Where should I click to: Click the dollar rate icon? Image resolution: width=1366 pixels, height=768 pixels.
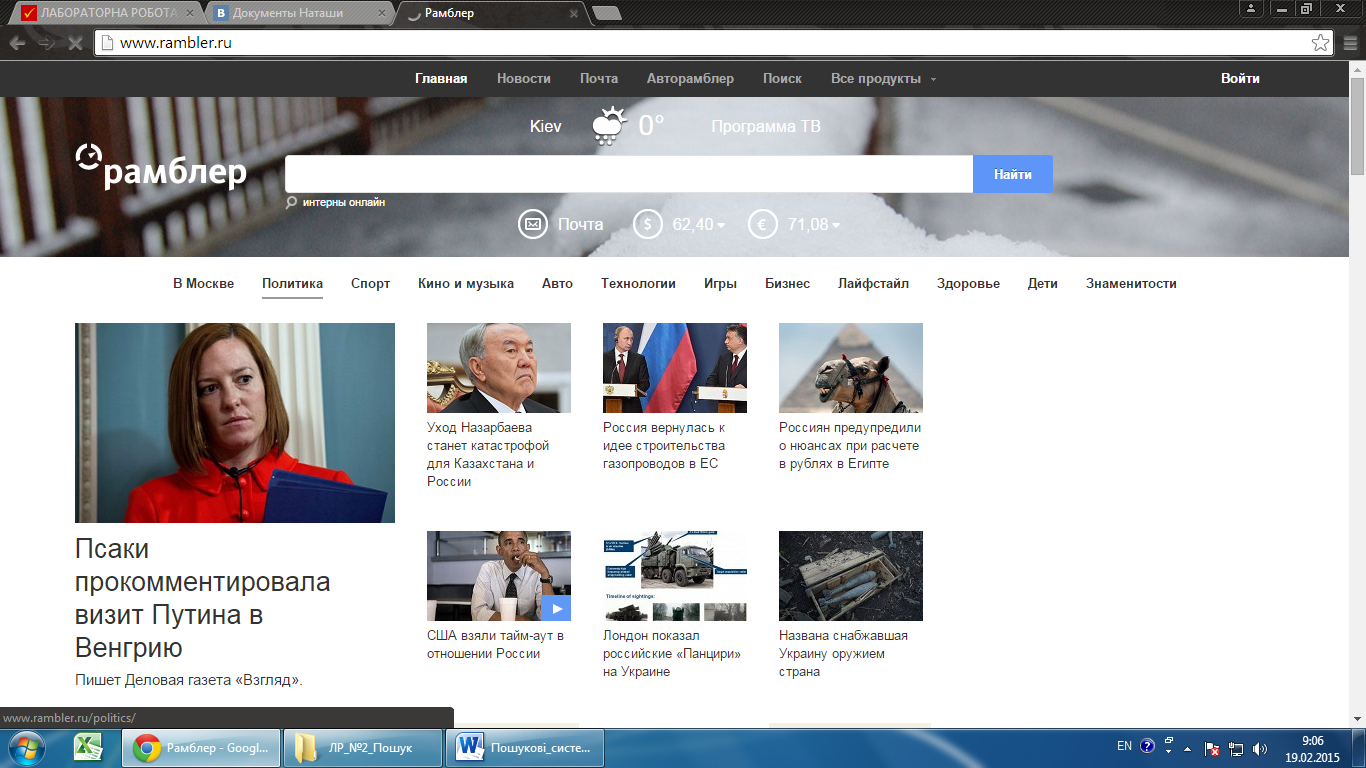coord(648,224)
